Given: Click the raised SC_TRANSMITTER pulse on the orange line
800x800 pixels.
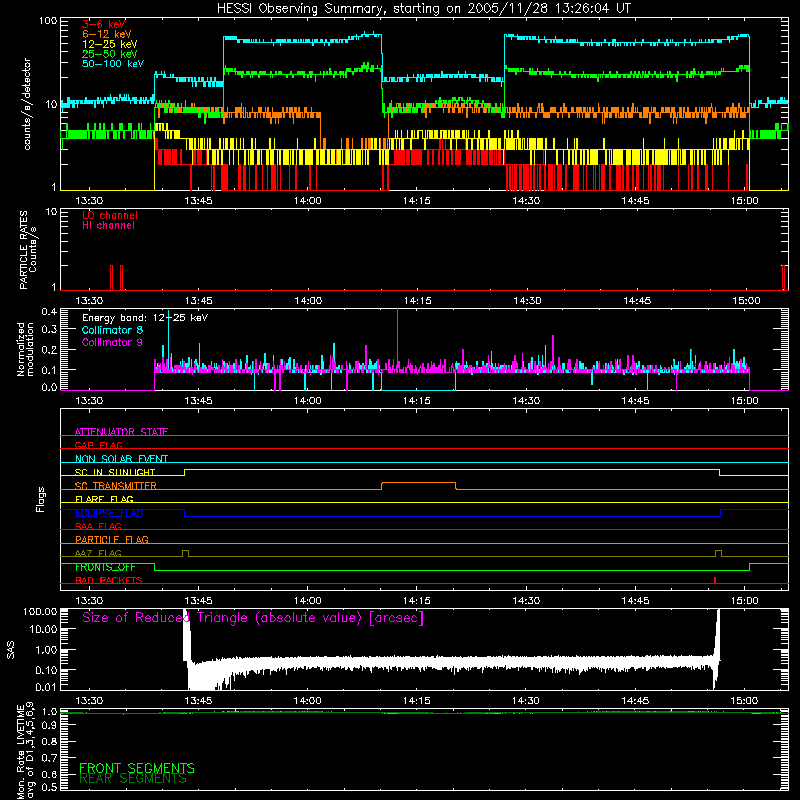Looking at the screenshot, I should tap(418, 483).
